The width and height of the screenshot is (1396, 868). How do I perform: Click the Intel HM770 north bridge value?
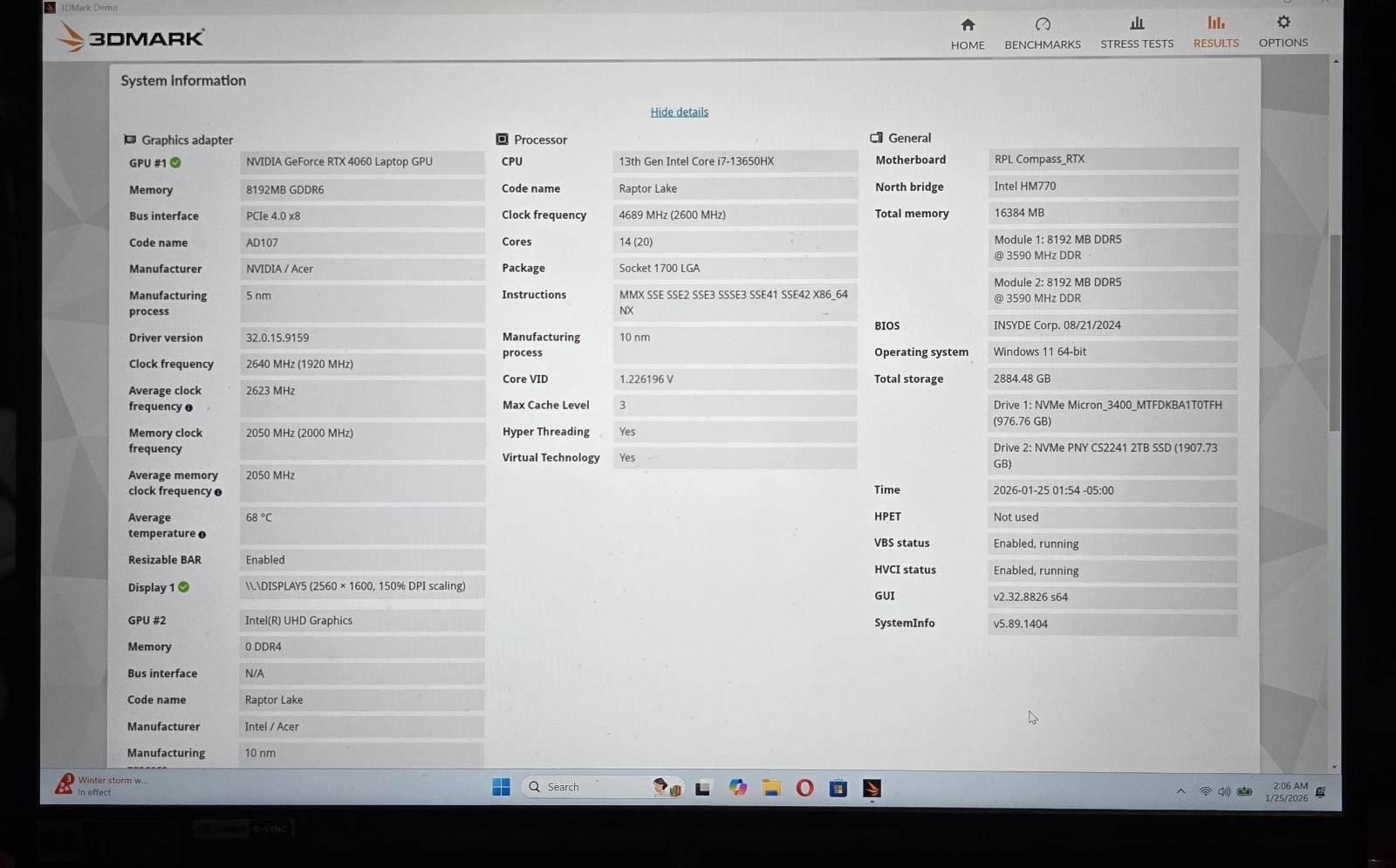tap(1112, 186)
